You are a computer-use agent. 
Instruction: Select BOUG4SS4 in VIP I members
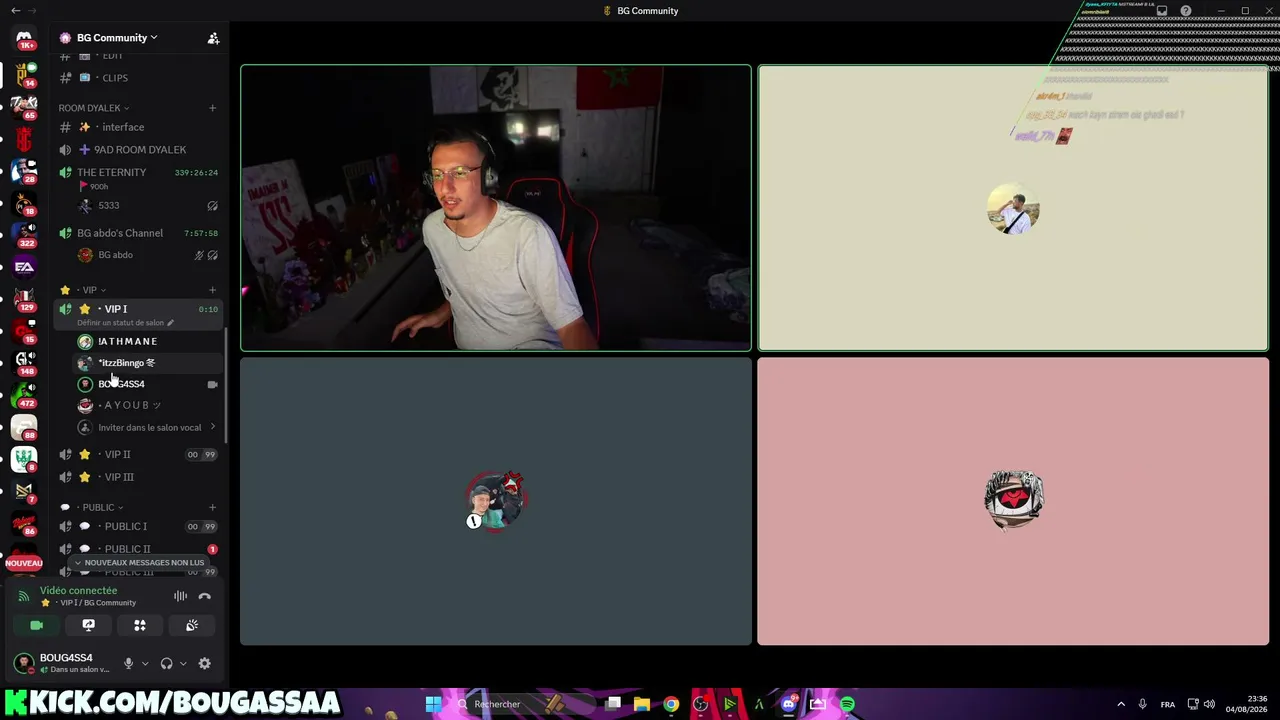click(x=148, y=384)
